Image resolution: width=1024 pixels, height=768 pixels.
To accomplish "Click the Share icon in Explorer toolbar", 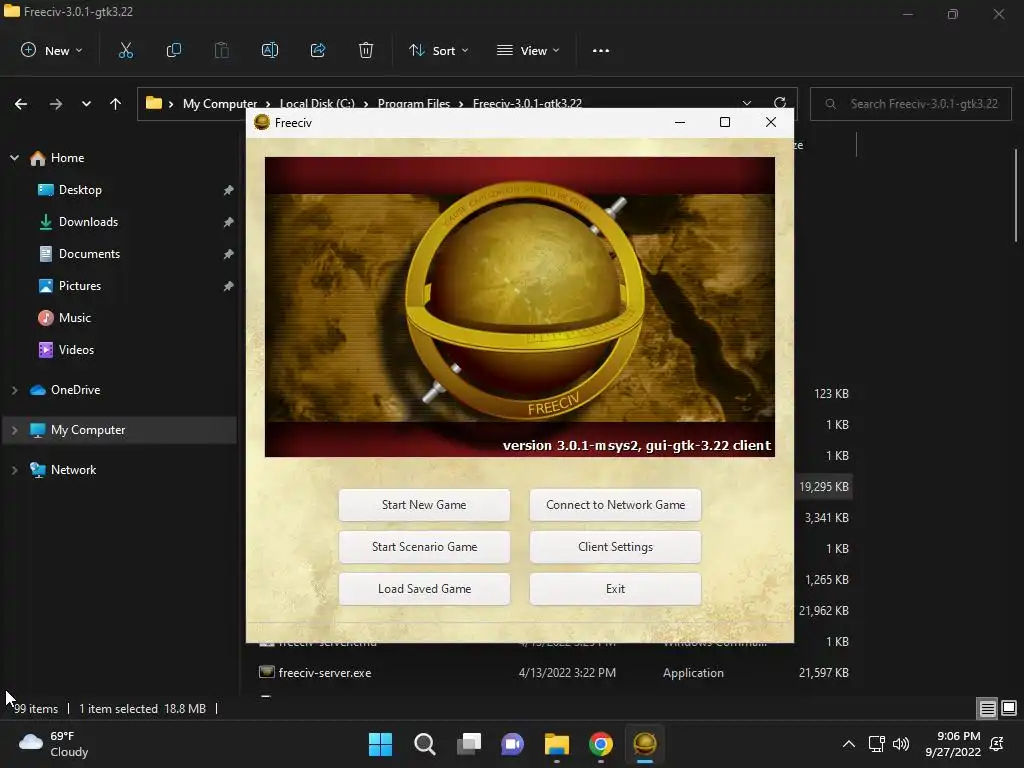I will [318, 50].
